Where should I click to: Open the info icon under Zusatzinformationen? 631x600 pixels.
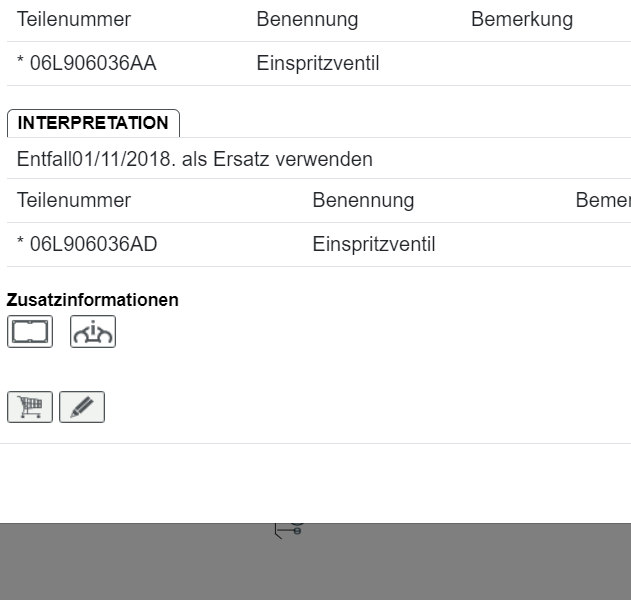[93, 331]
